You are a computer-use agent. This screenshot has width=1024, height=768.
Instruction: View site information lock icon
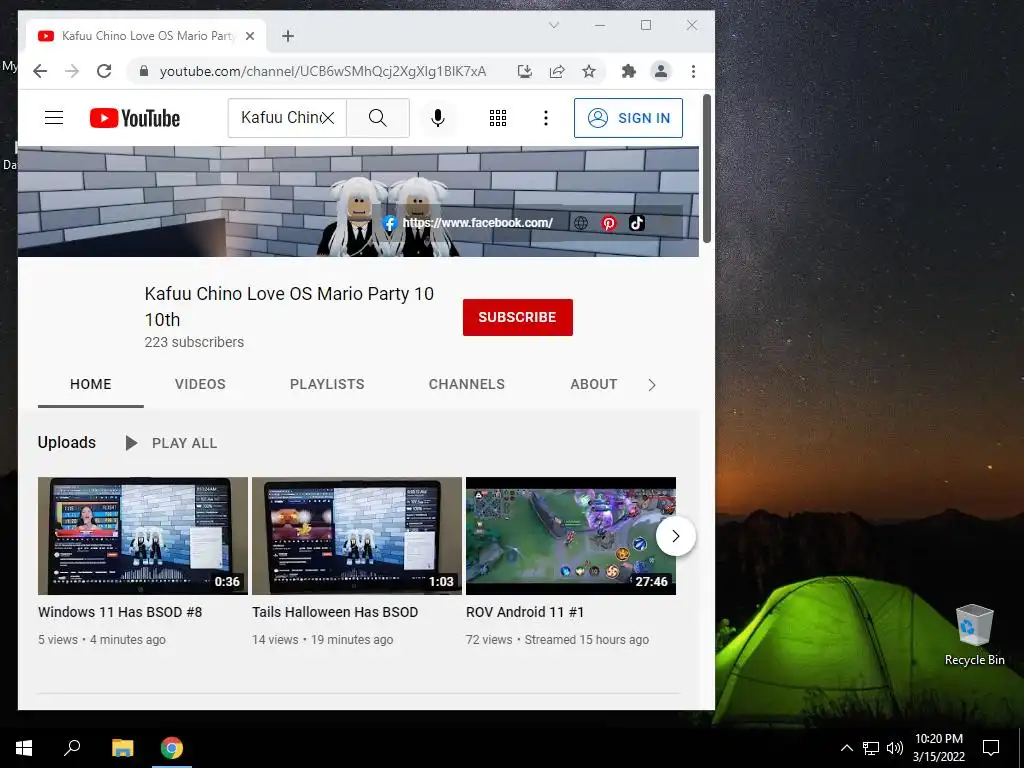[144, 71]
